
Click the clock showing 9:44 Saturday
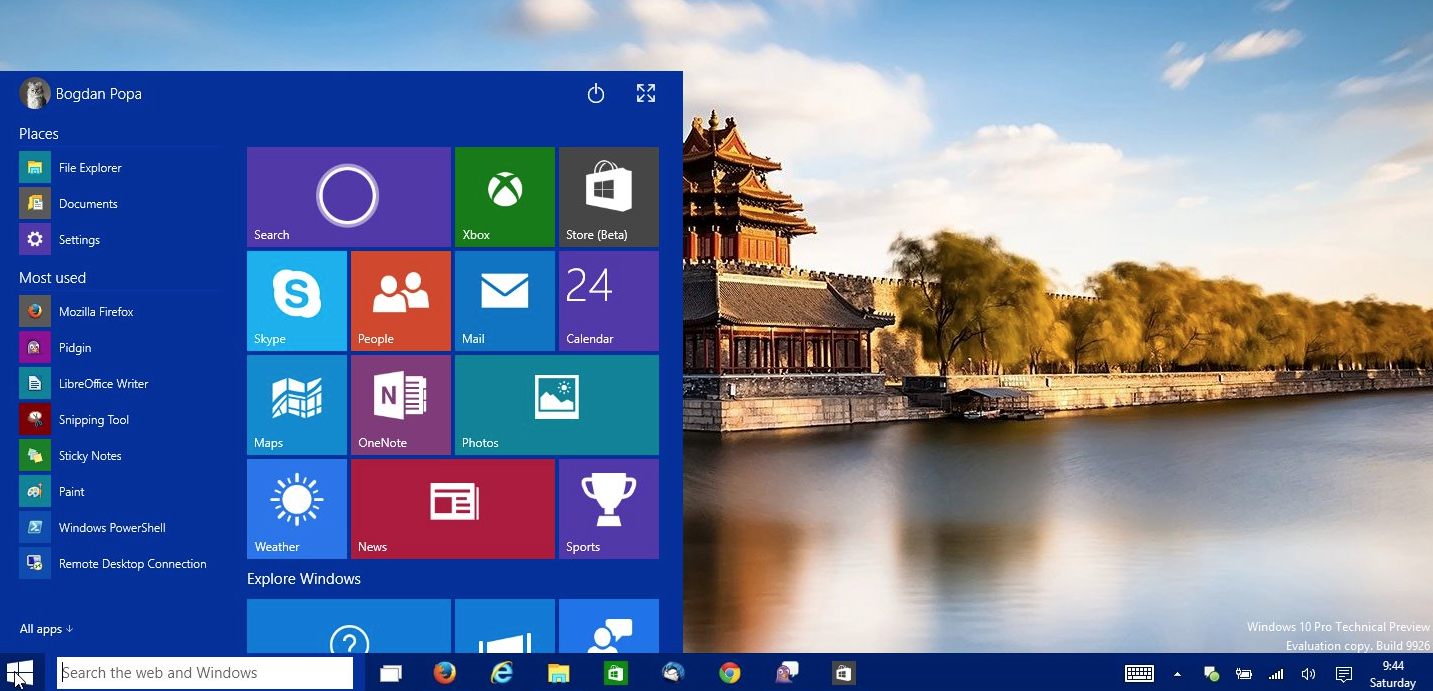(x=1393, y=674)
